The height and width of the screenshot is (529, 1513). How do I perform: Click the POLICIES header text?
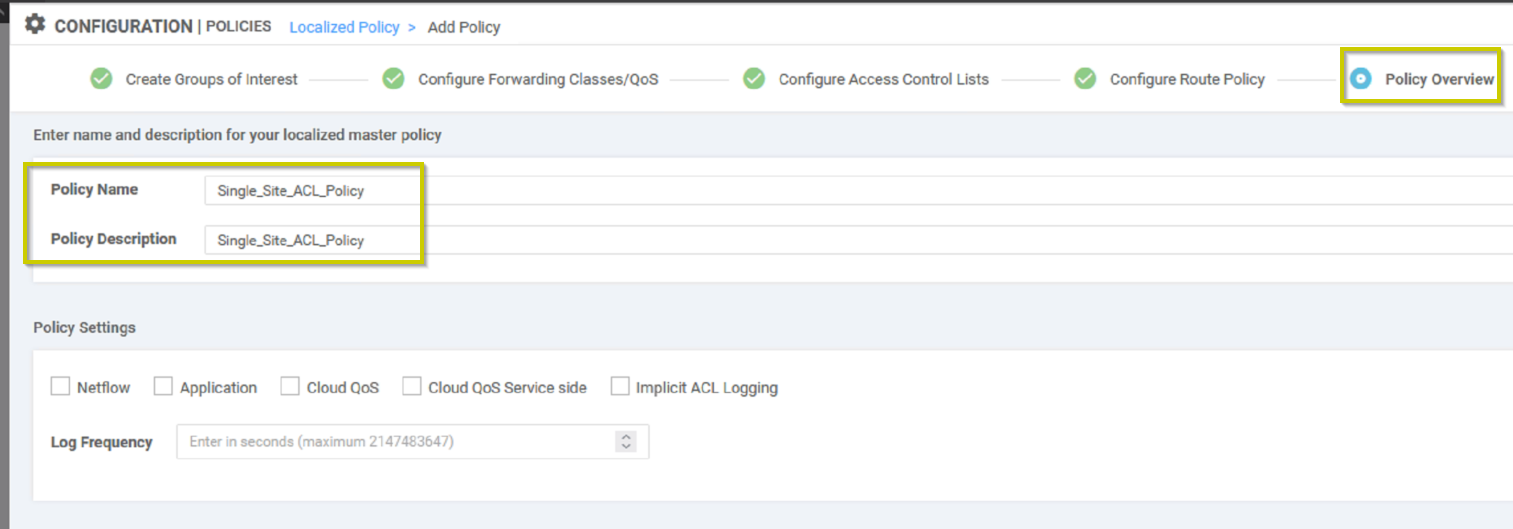[x=238, y=26]
